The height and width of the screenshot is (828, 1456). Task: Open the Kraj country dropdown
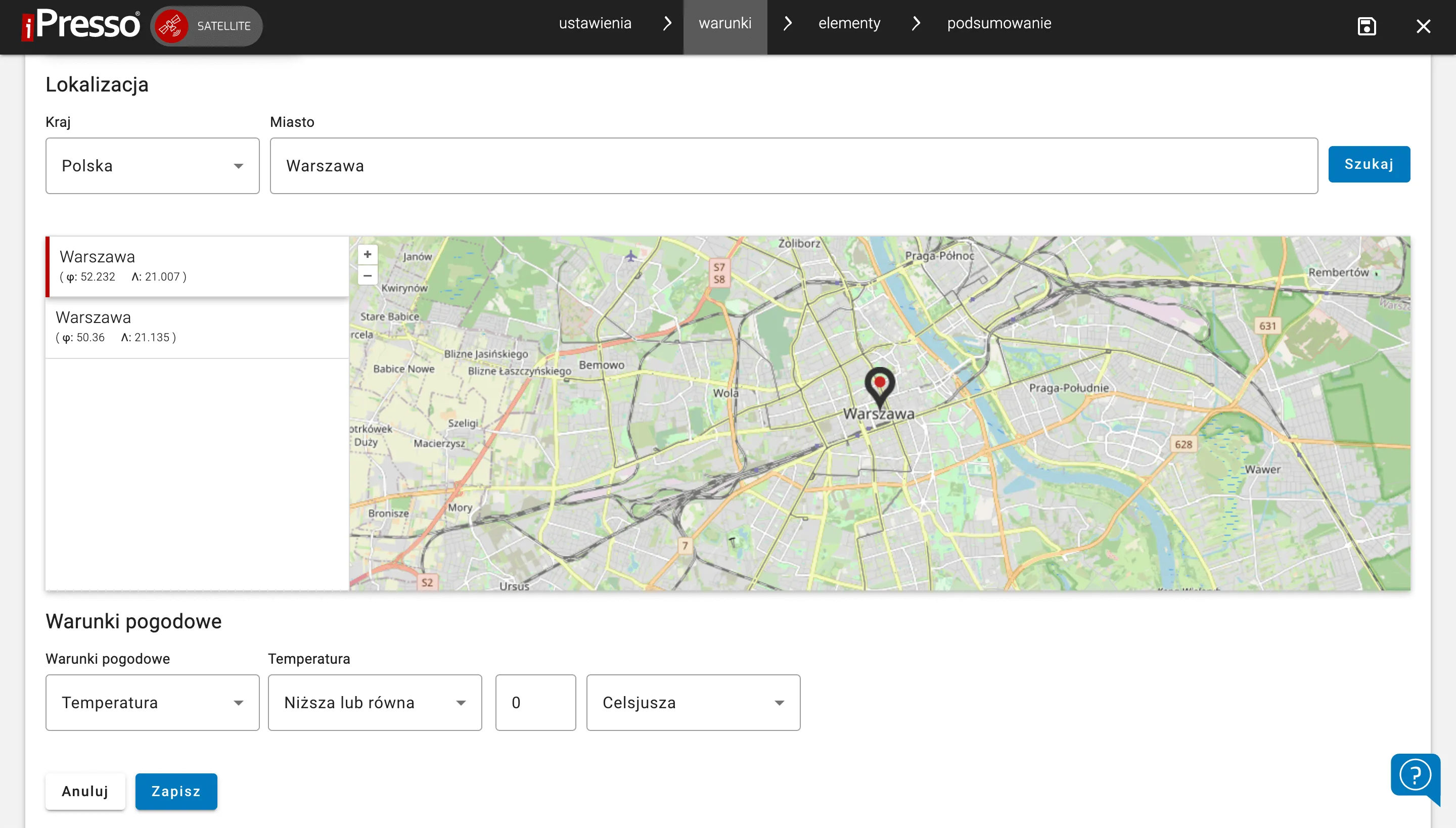[153, 165]
